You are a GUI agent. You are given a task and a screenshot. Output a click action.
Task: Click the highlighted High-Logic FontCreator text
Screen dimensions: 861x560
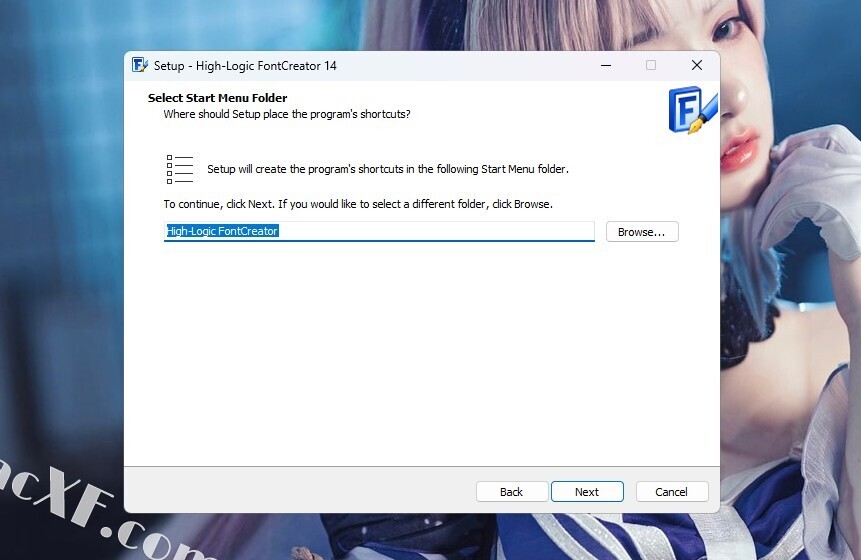coord(222,232)
